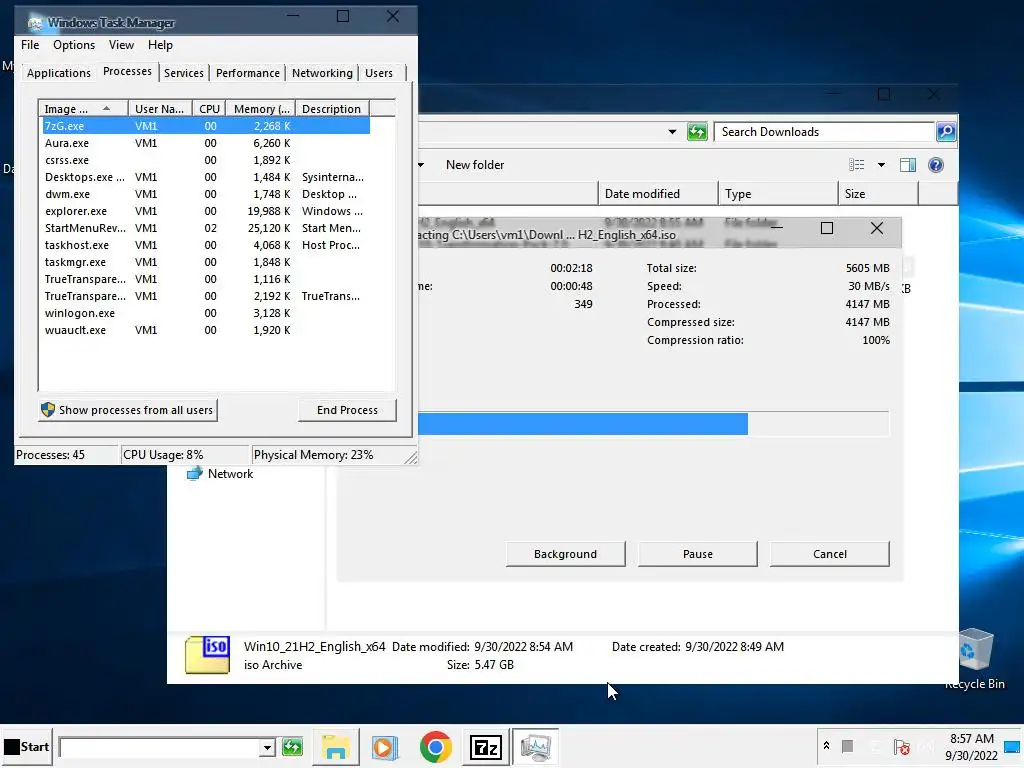
Task: Cancel the 7-Zip extraction
Action: point(829,554)
